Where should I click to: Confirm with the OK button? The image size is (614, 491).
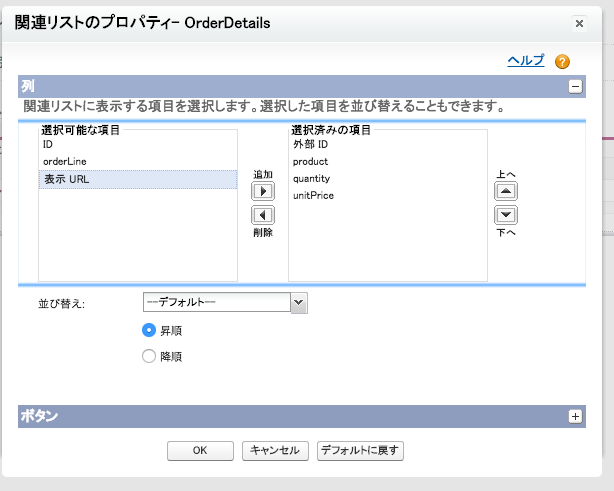tap(200, 451)
